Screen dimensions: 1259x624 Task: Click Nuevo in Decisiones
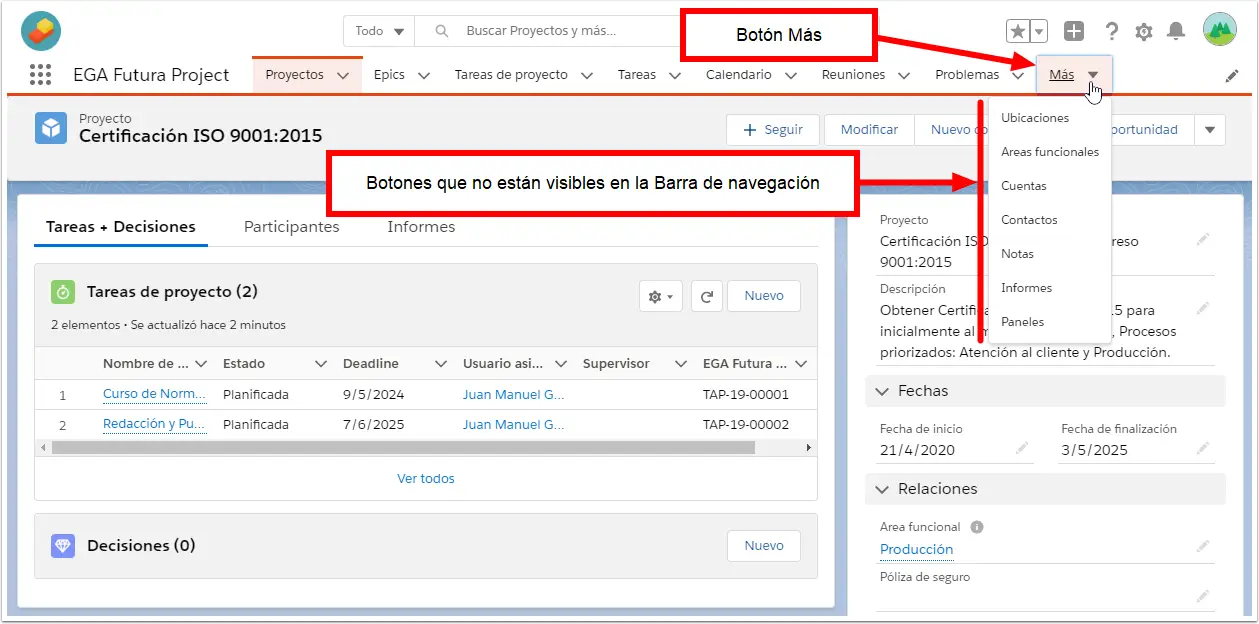pyautogui.click(x=764, y=545)
